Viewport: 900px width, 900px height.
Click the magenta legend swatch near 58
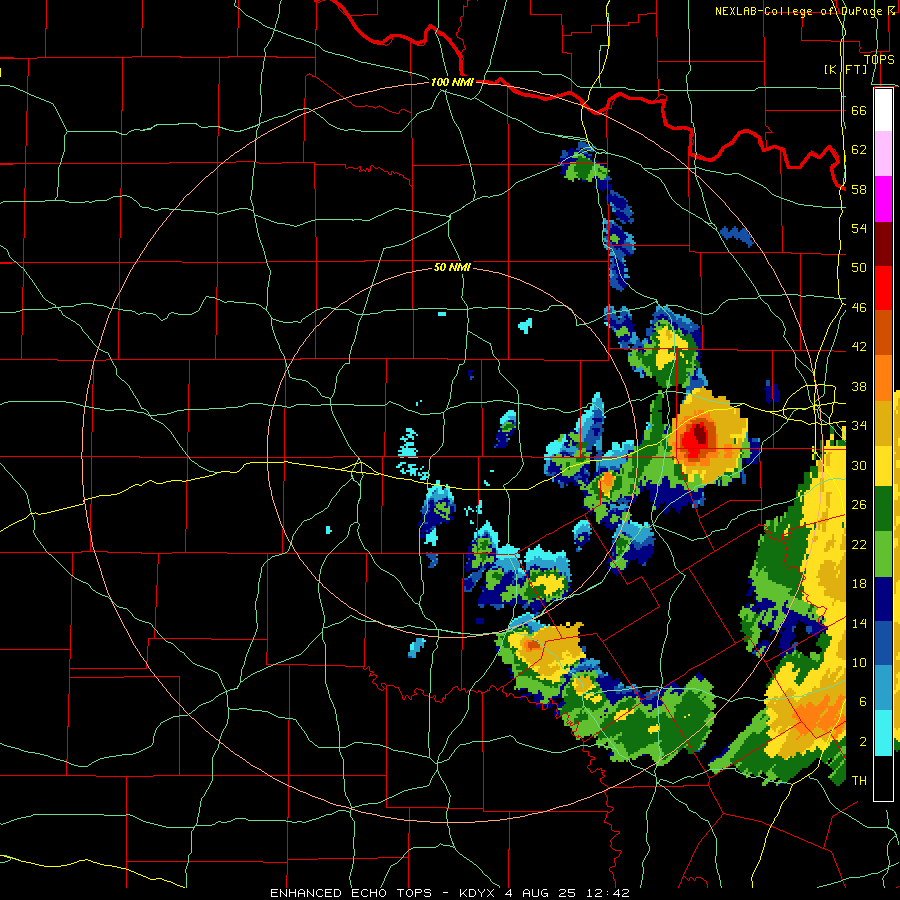883,199
